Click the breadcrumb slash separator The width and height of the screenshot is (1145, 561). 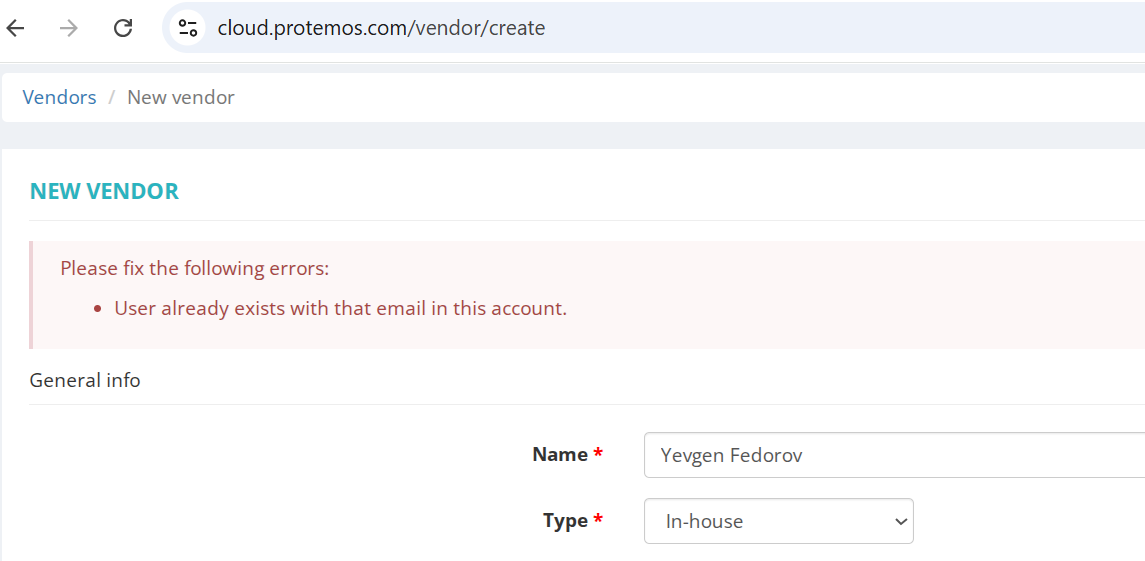point(112,98)
